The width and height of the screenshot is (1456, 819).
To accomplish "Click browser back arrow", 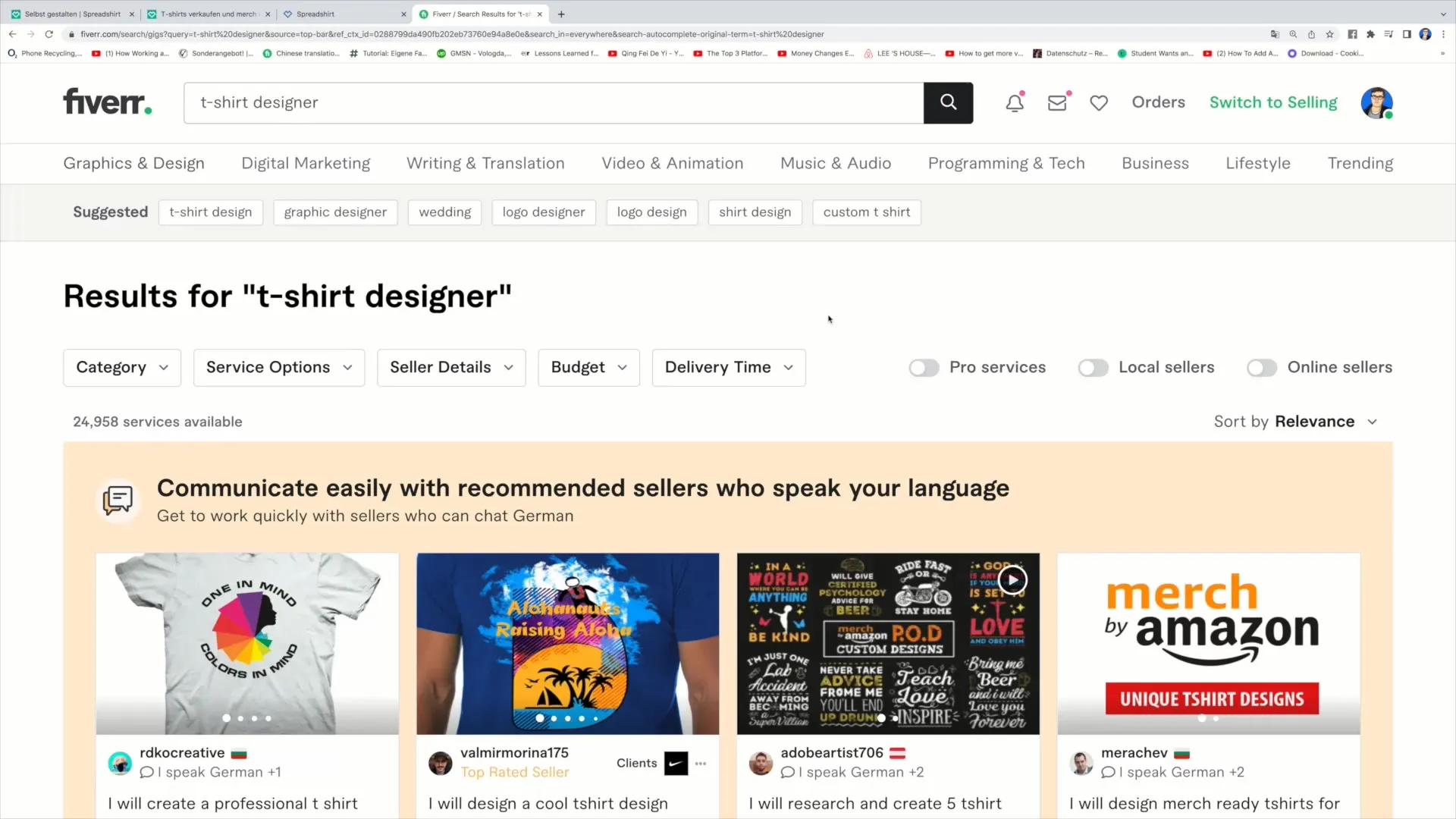I will pyautogui.click(x=12, y=34).
